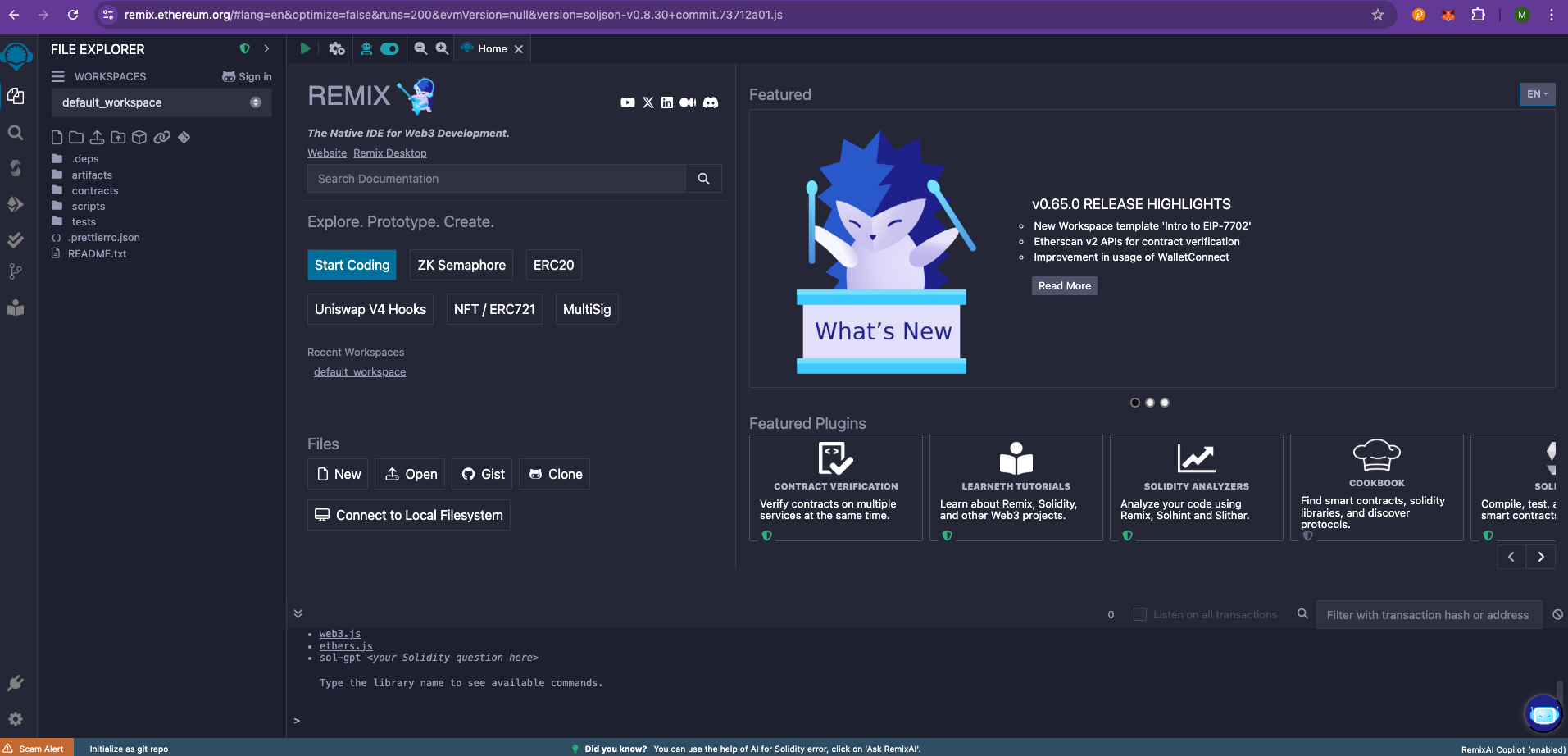Screen dimensions: 1568x756
Task: Open RemixAI assistant chat bubble
Action: 1543,715
